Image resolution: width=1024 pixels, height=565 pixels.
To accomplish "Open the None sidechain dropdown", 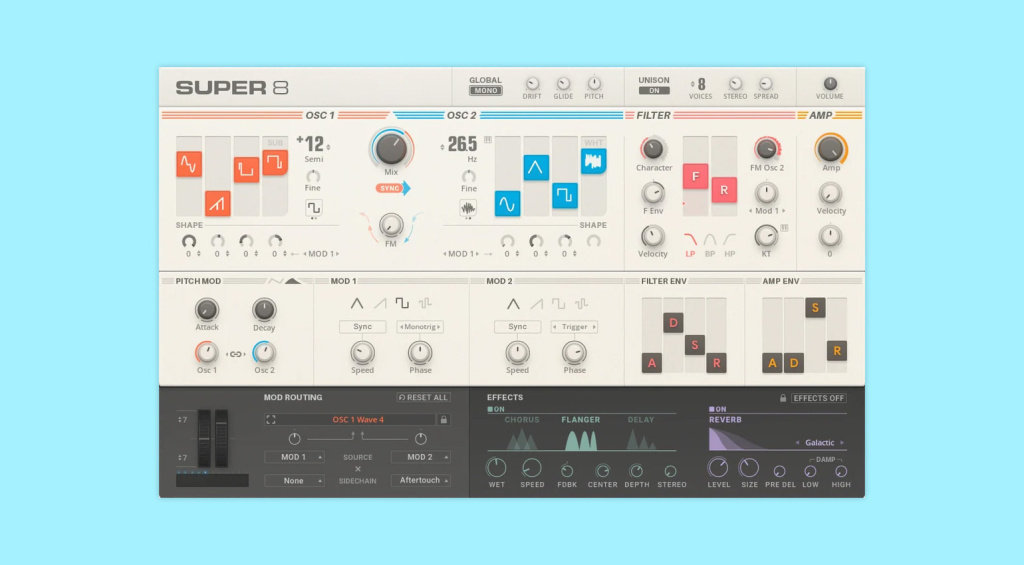I will [x=294, y=481].
